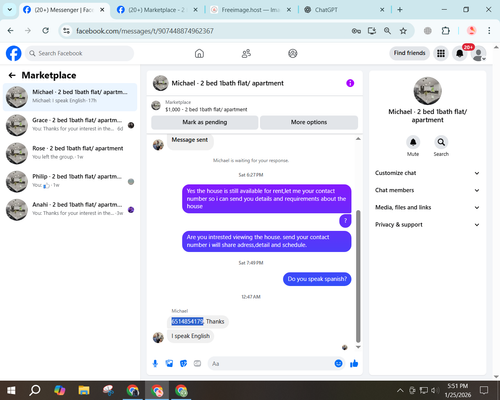Reload the page in Chrome

(x=46, y=31)
